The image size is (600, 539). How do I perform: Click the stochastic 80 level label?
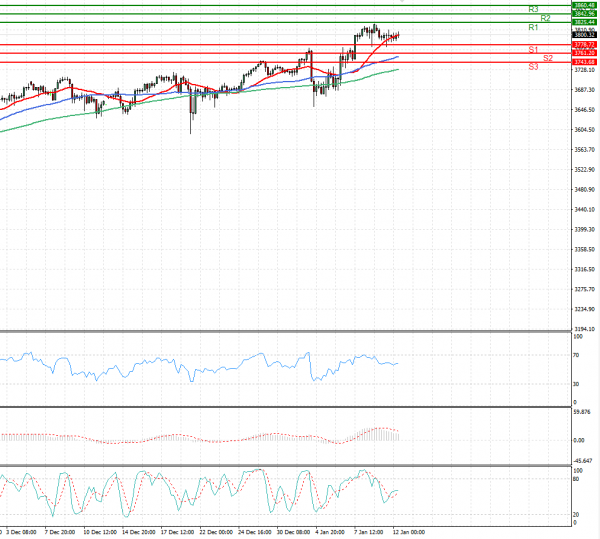(576, 479)
